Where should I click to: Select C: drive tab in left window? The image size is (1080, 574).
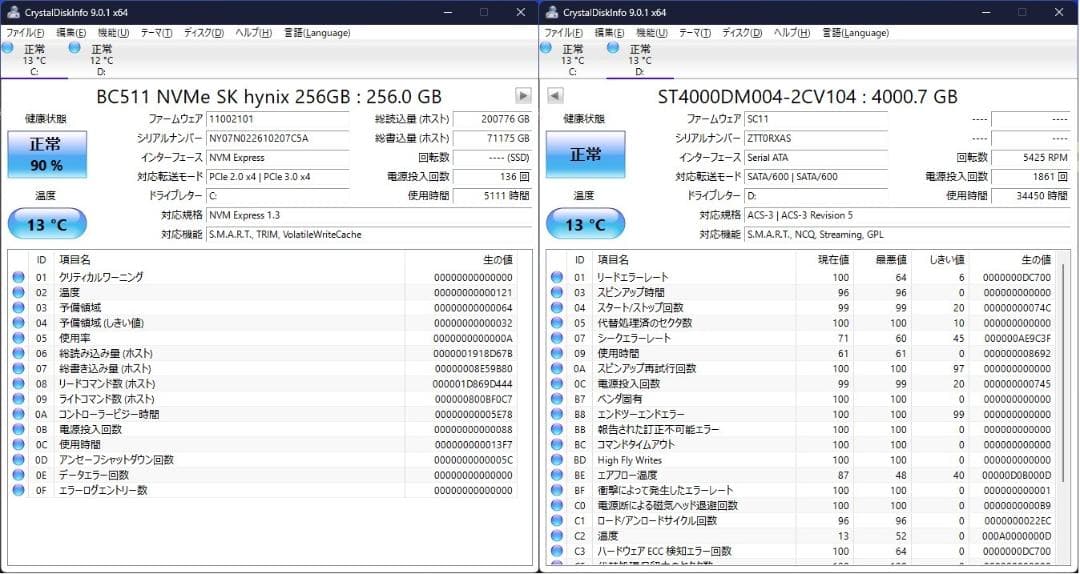[x=34, y=59]
